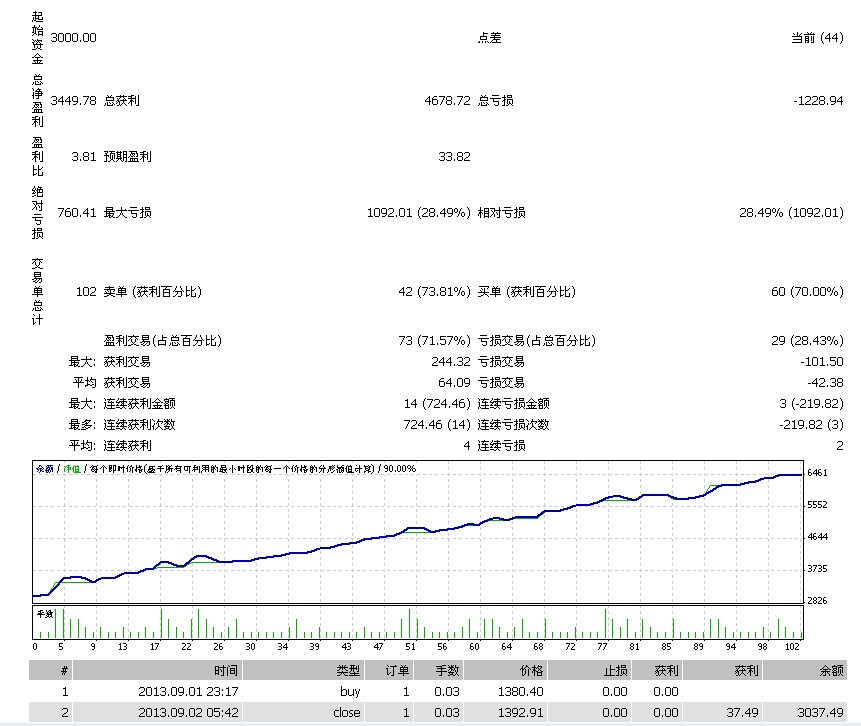Image resolution: width=861 pixels, height=726 pixels.
Task: Click absolute drawdown value 760.41
Action: [77, 213]
